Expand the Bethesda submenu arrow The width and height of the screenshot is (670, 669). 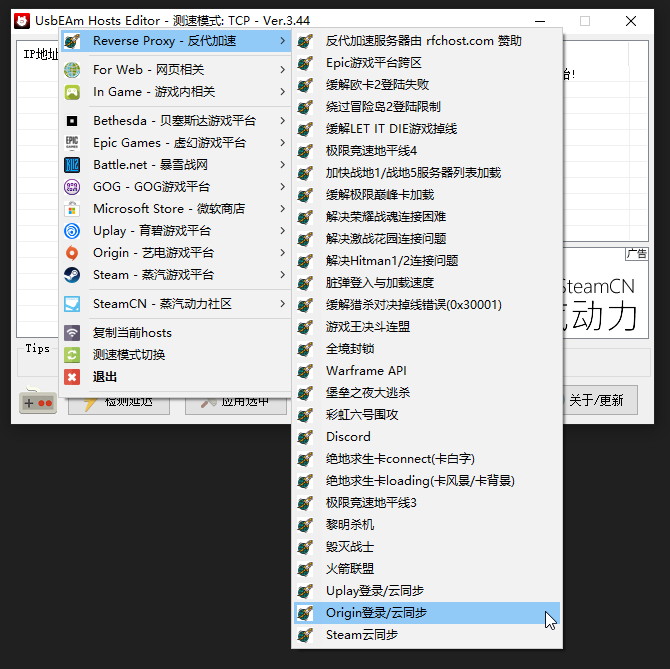tap(282, 121)
